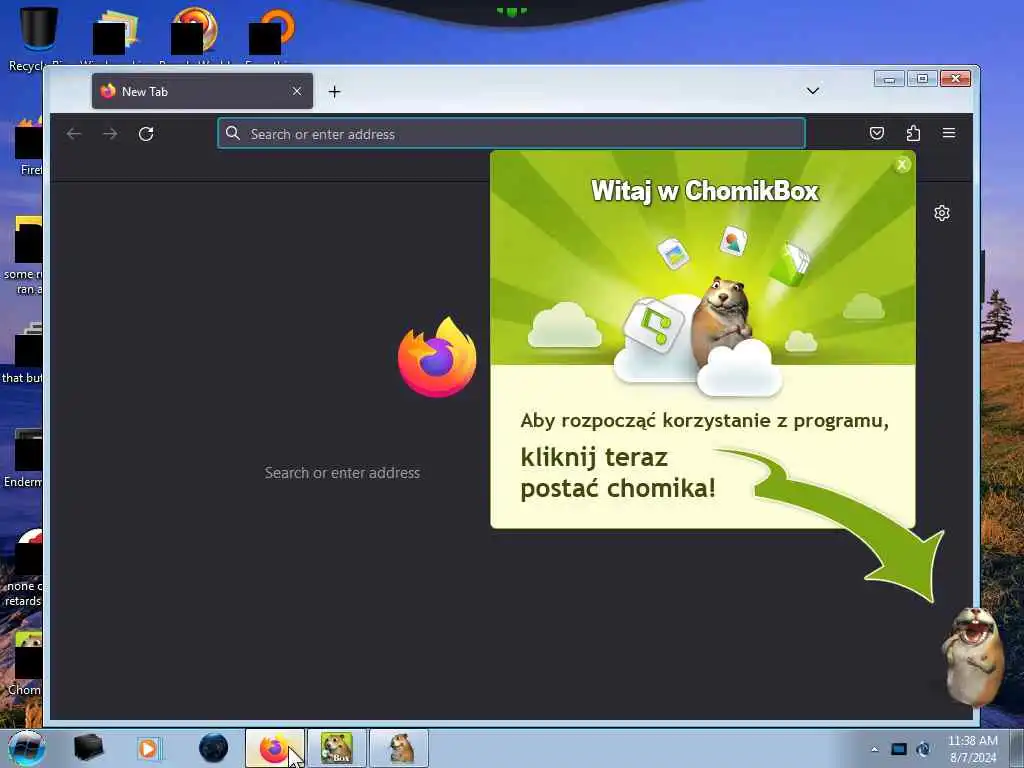Image resolution: width=1024 pixels, height=768 pixels.
Task: Close the Witaj w ChomikBox popup
Action: pos(902,165)
